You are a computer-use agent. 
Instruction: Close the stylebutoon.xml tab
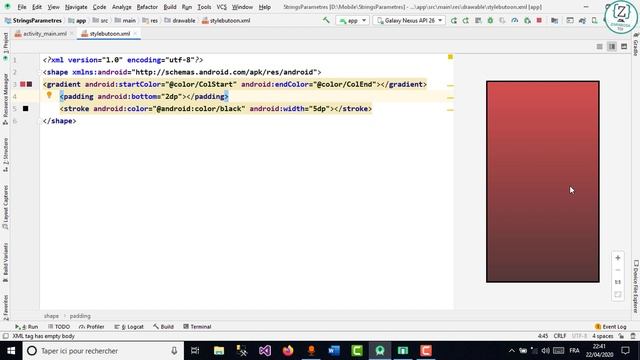coord(136,33)
